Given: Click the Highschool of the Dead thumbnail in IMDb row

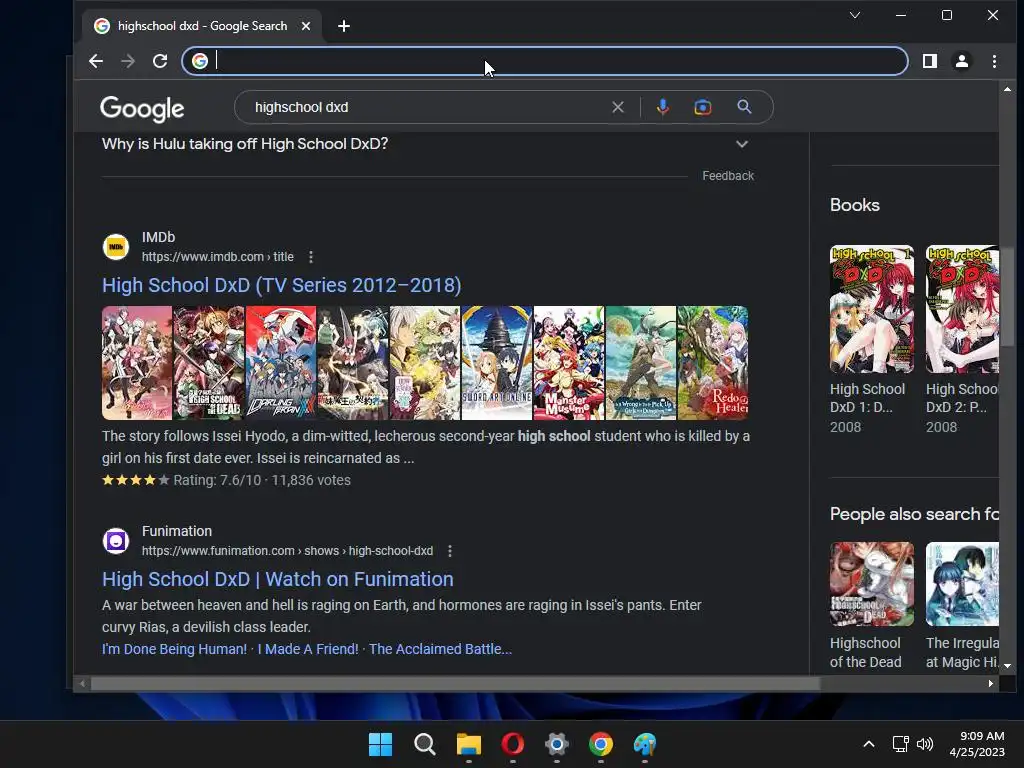Looking at the screenshot, I should 209,363.
